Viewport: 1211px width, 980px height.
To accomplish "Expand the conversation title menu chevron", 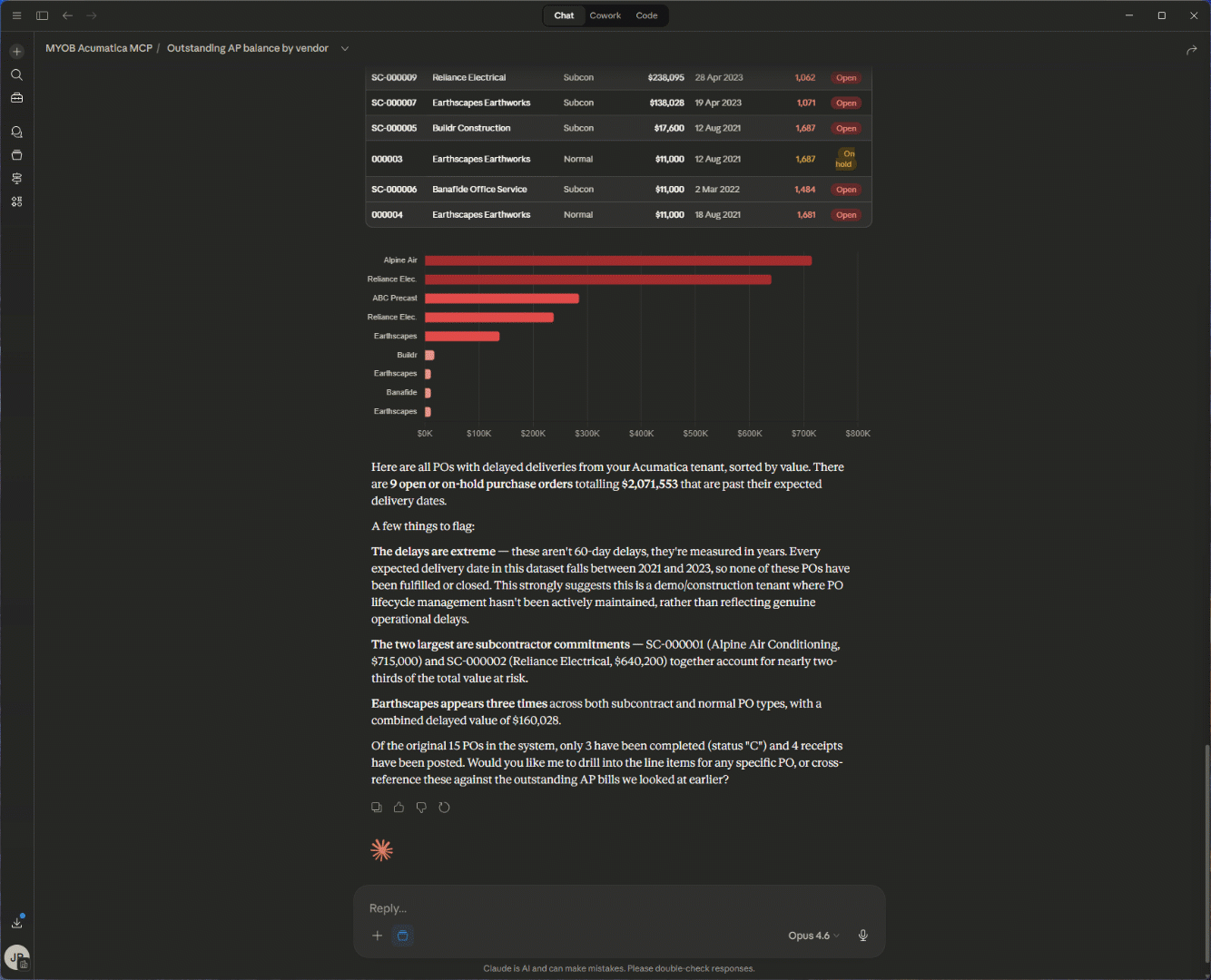I will [x=345, y=48].
